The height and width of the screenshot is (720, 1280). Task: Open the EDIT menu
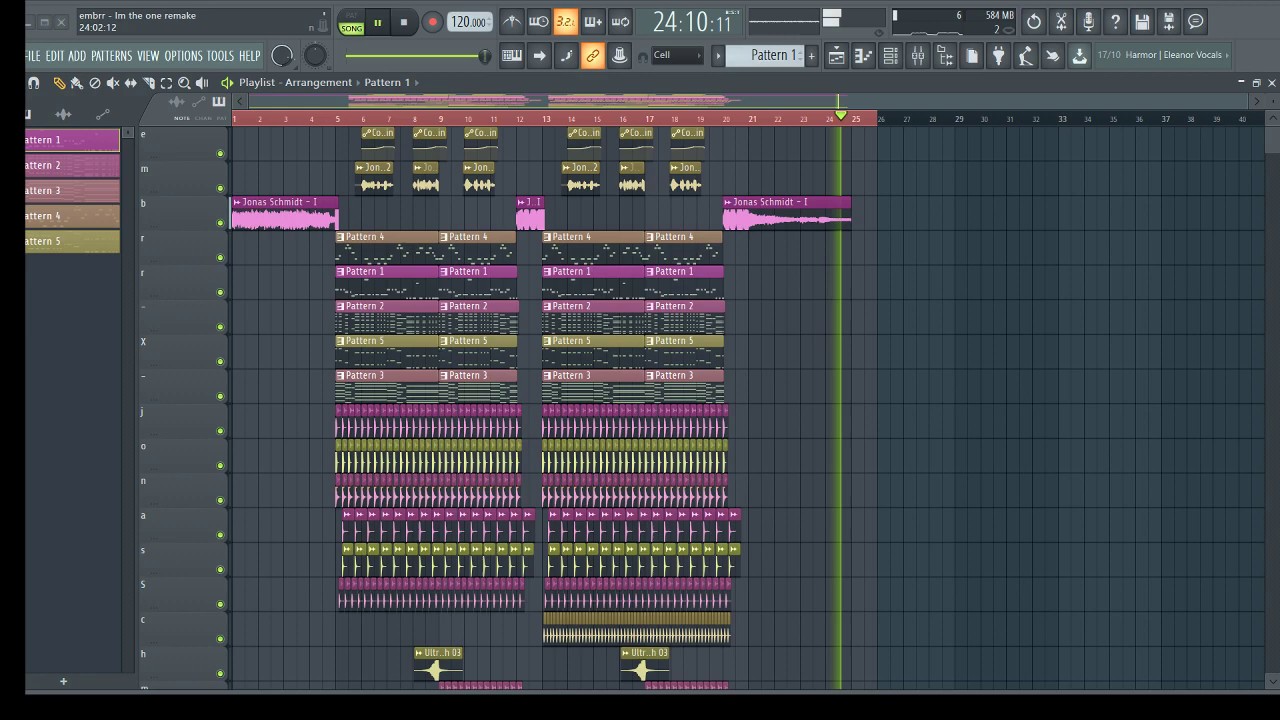coord(54,56)
